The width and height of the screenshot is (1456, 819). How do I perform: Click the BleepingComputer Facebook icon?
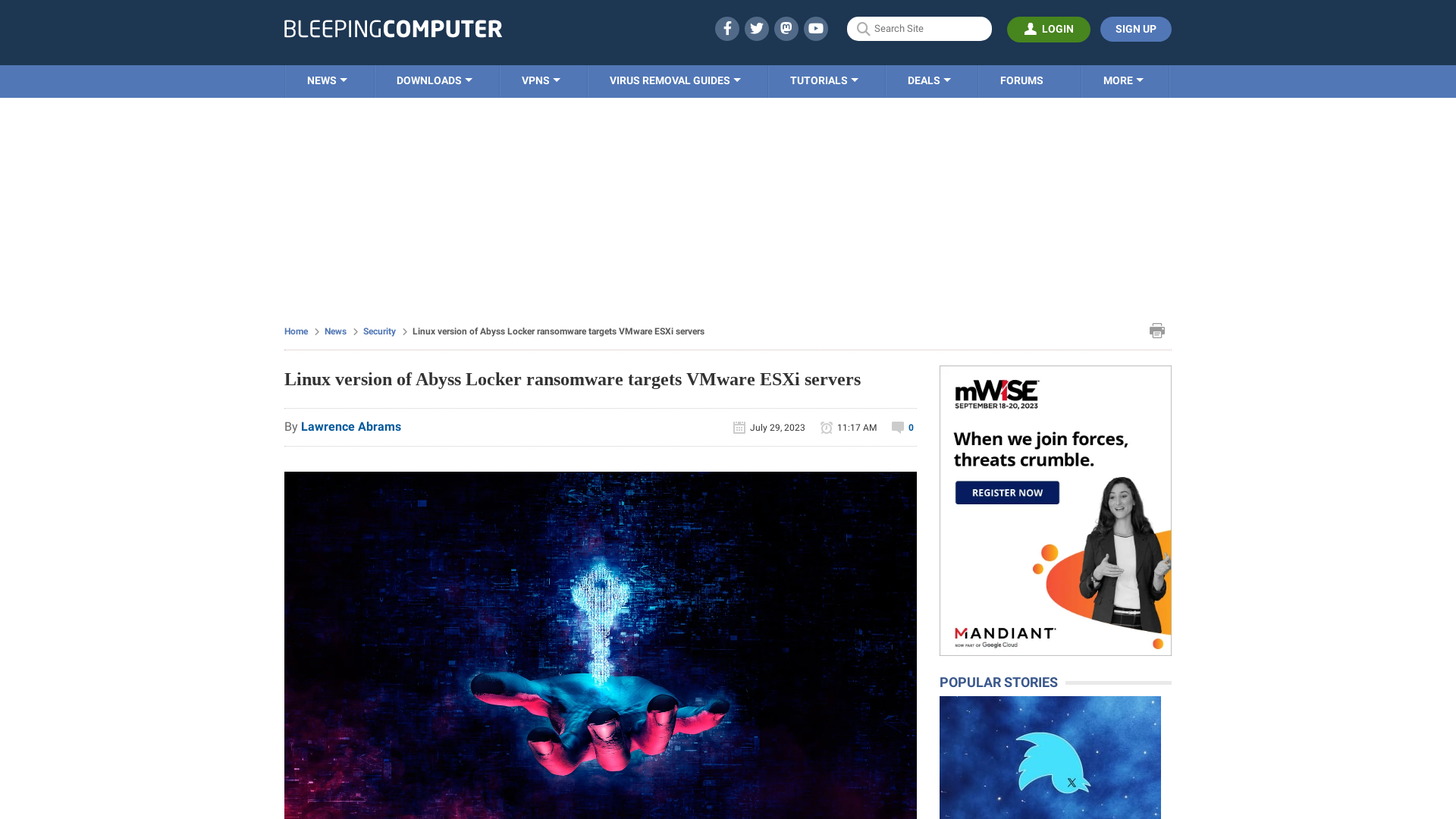727,28
